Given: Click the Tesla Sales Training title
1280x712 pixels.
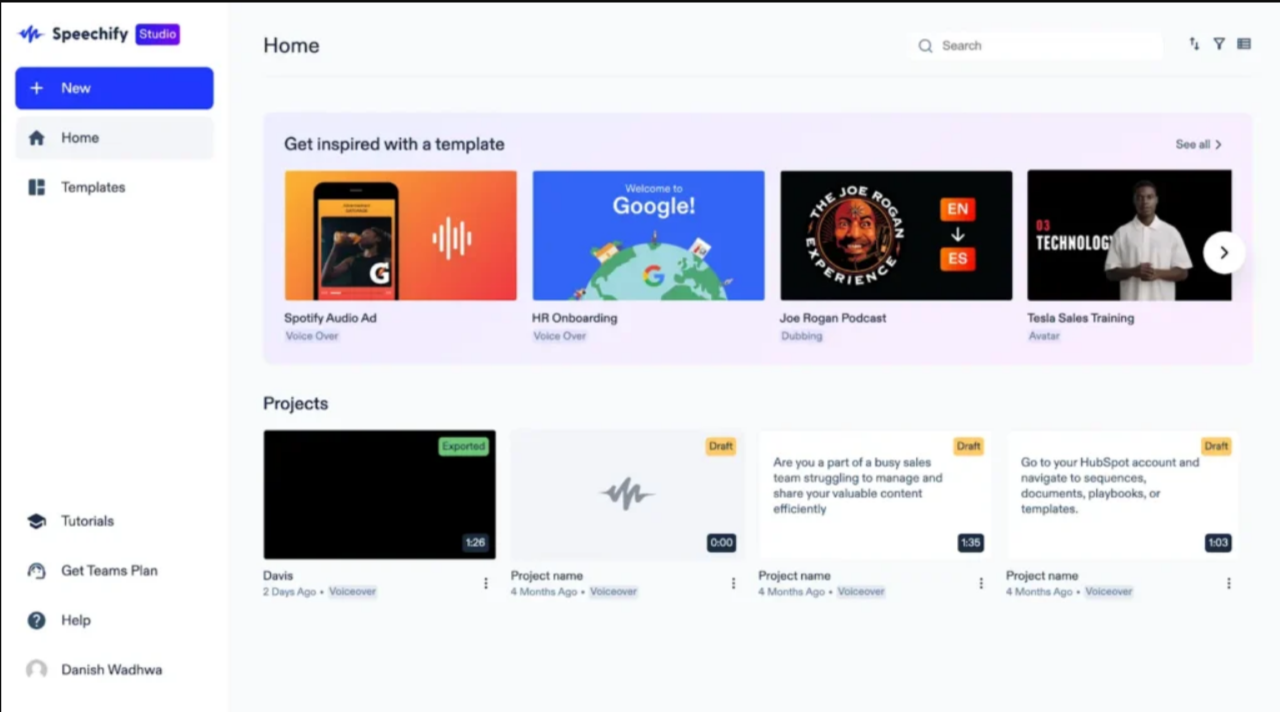Looking at the screenshot, I should pyautogui.click(x=1081, y=318).
